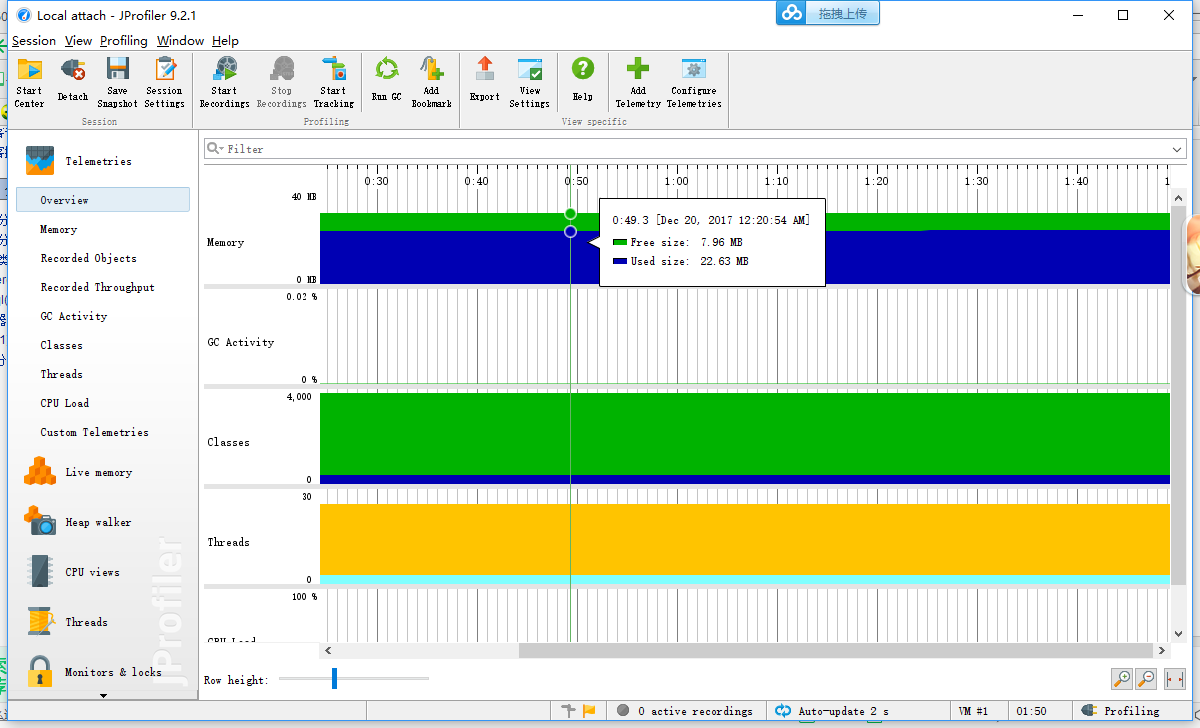Open the Live memory section
This screenshot has width=1200, height=728.
tap(100, 472)
